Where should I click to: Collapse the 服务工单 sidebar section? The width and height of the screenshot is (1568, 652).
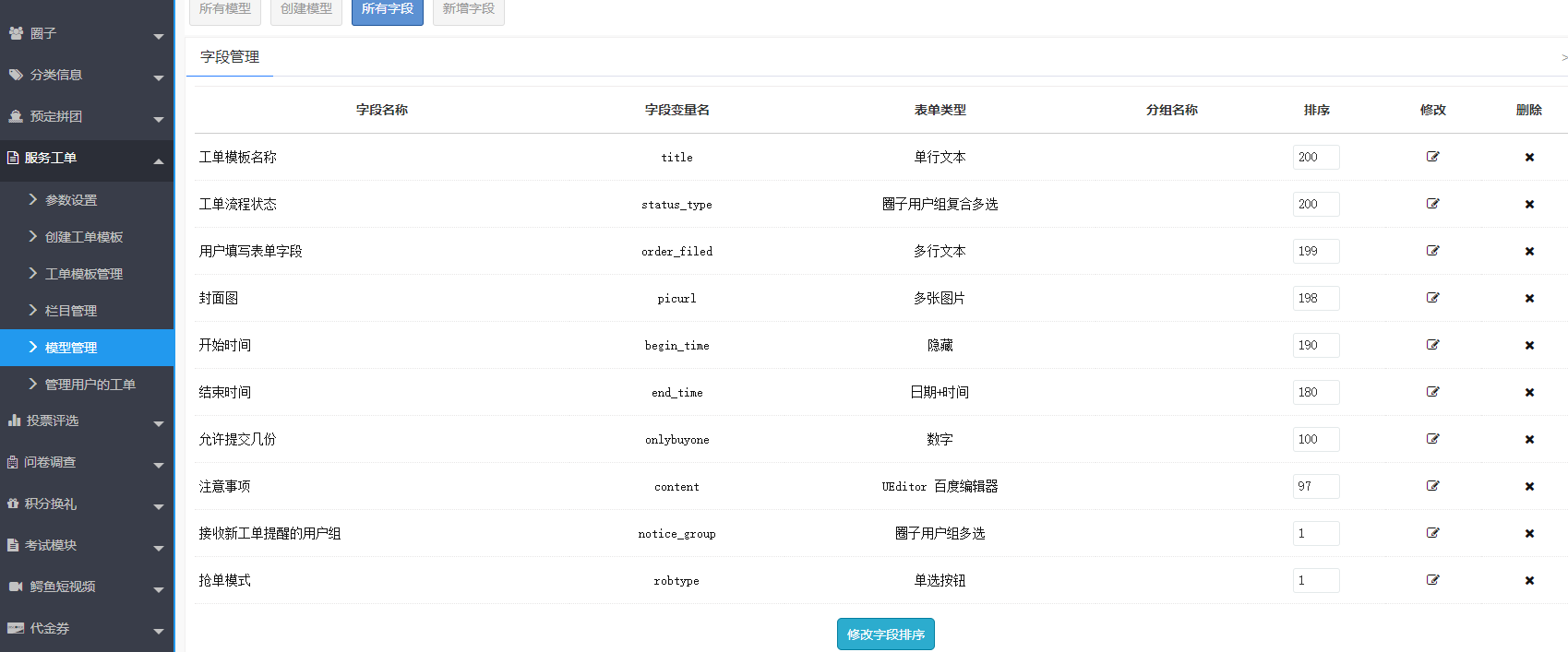(x=86, y=159)
